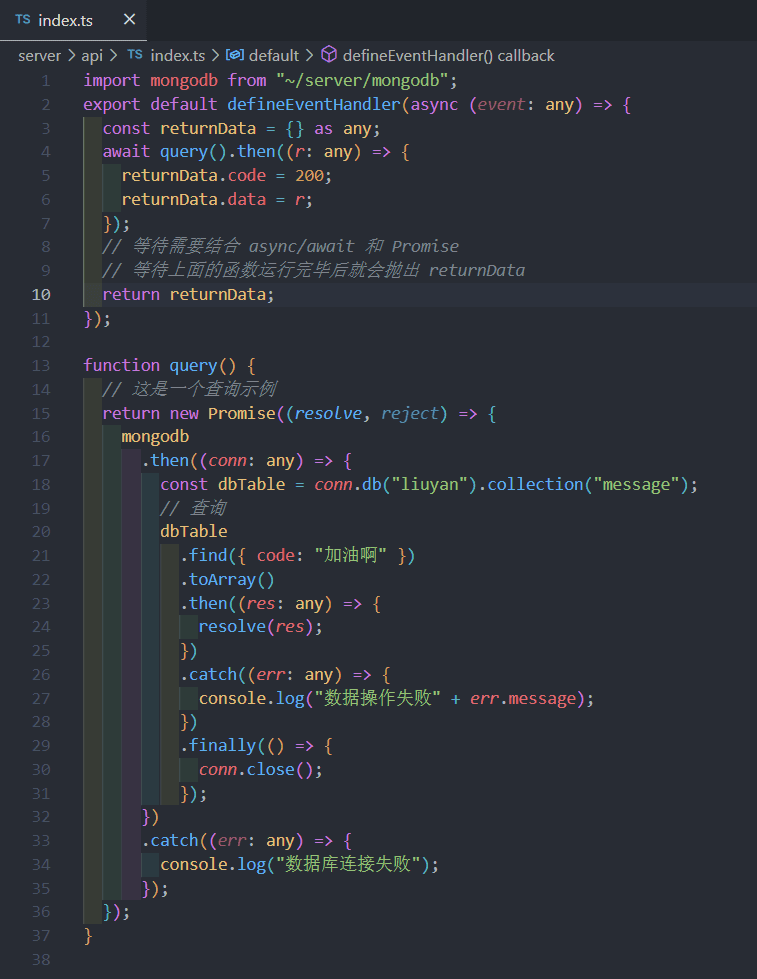757x979 pixels.
Task: Click resolve(res) on line 24
Action: [256, 627]
